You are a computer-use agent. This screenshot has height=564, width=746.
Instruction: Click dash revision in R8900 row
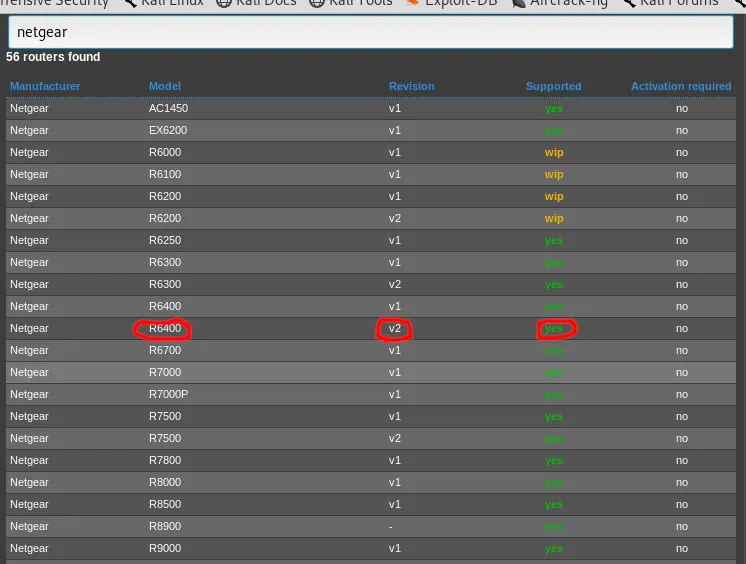(x=391, y=526)
